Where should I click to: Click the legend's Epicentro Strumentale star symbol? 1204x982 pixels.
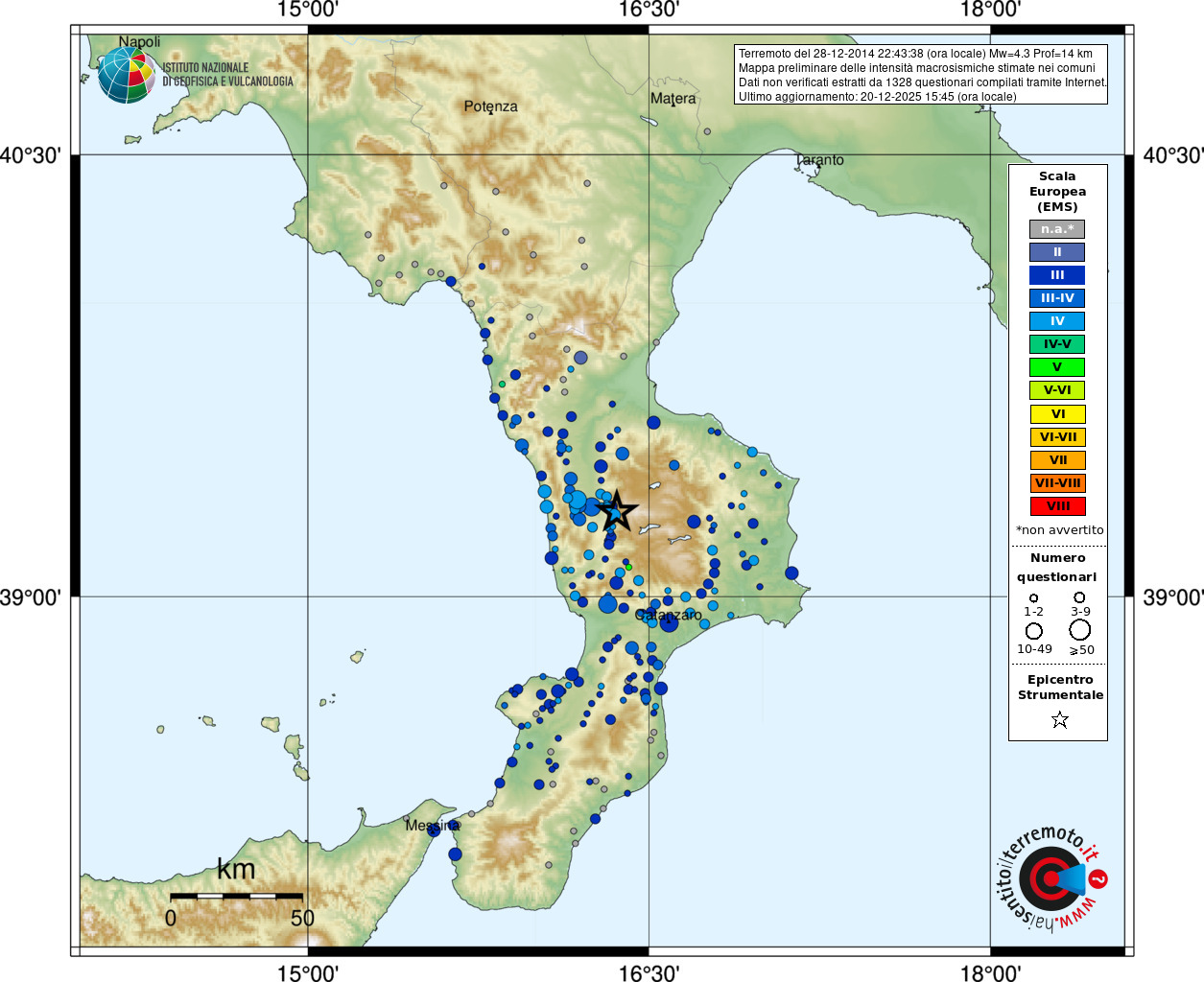point(1059,719)
